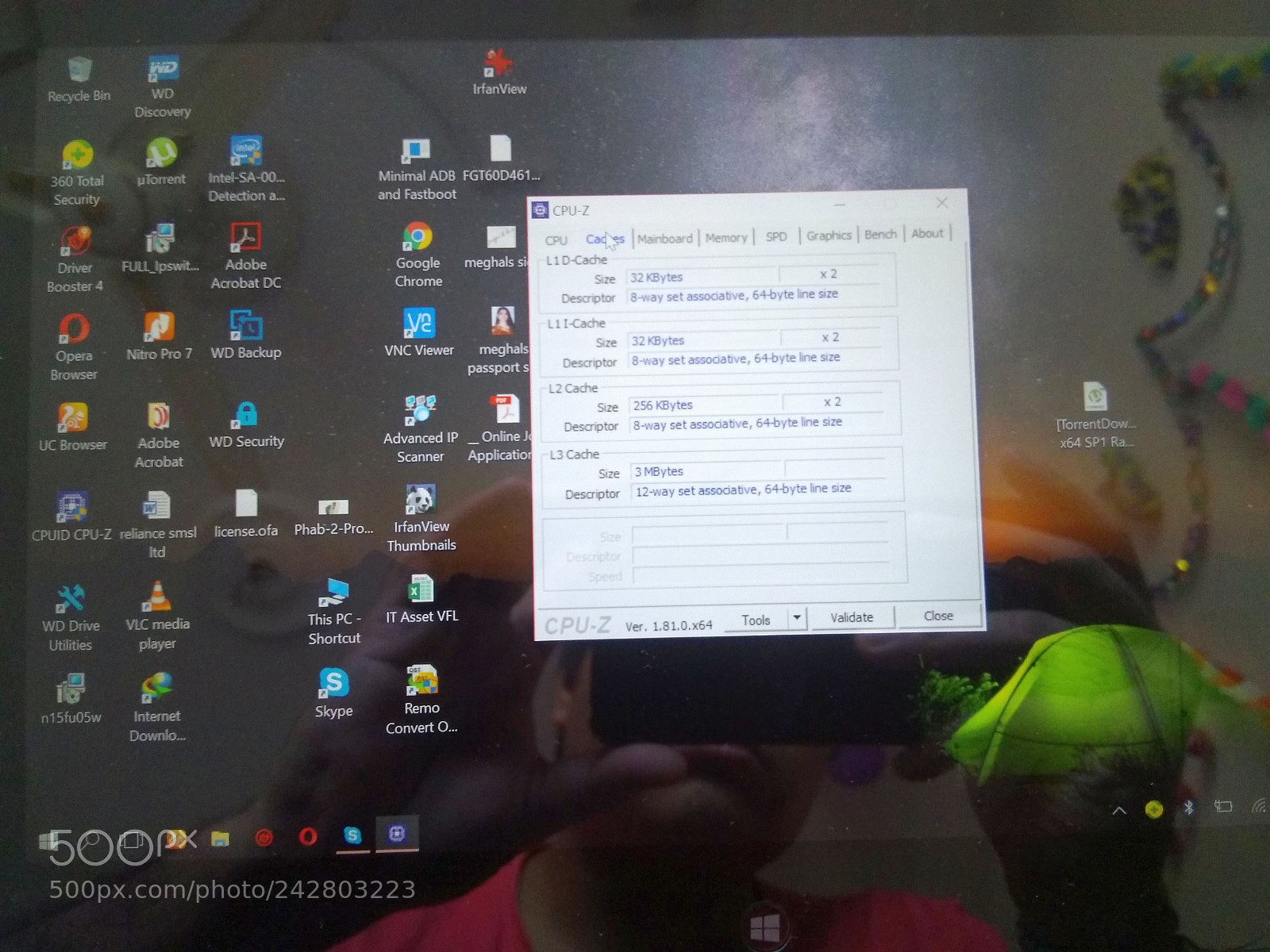Screen dimensions: 1270x952
Task: Open the WD Drive Utilities icon
Action: pos(71,619)
